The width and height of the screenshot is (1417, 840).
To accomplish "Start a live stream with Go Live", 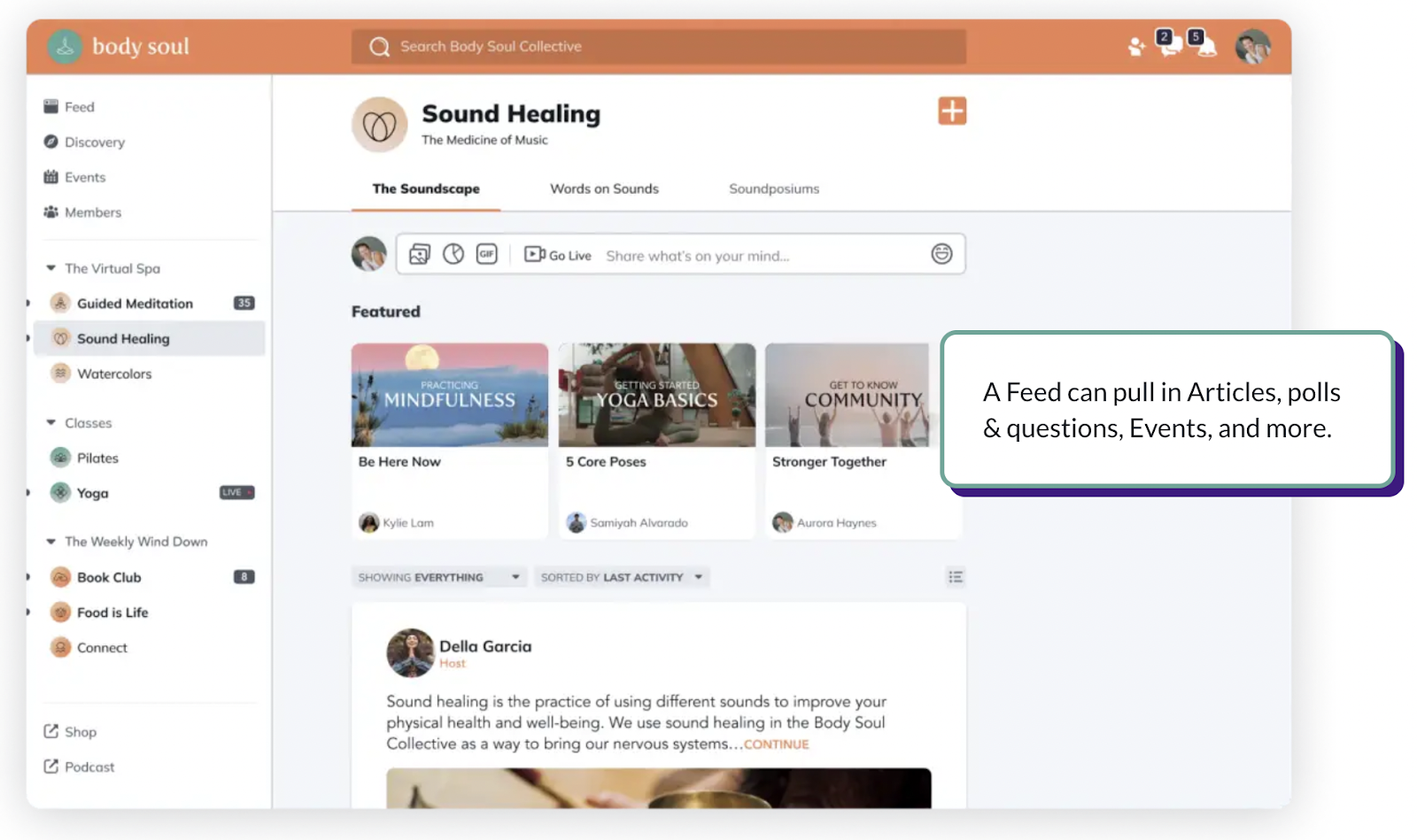I will coord(558,255).
